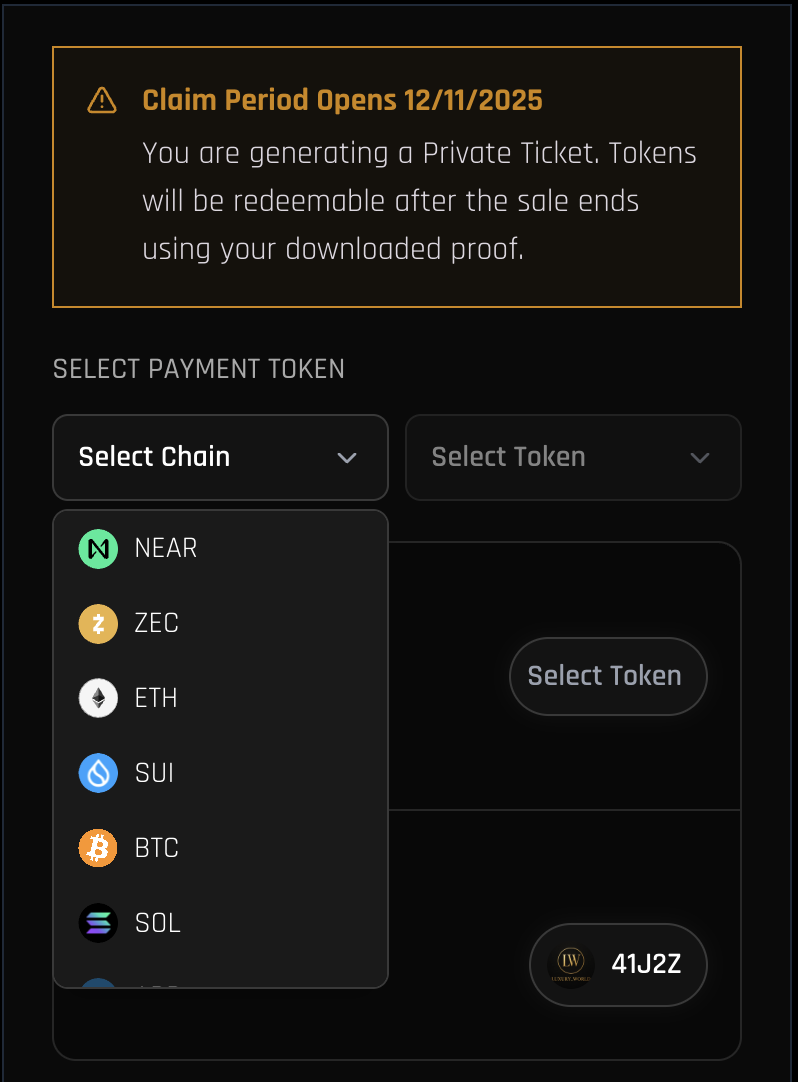Screen dimensions: 798x1082
Task: Click the Select Token chevron arrow
Action: [700, 458]
